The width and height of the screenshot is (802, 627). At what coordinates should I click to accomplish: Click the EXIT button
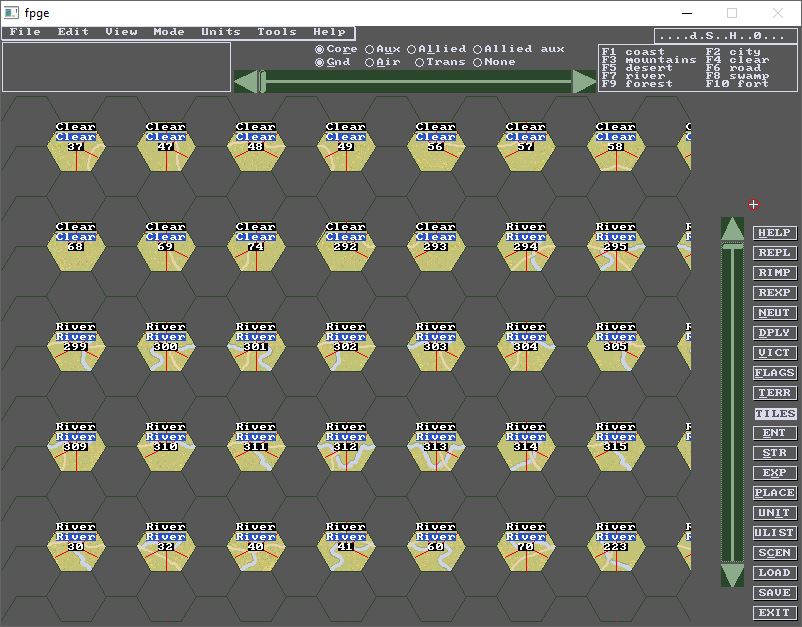(774, 613)
